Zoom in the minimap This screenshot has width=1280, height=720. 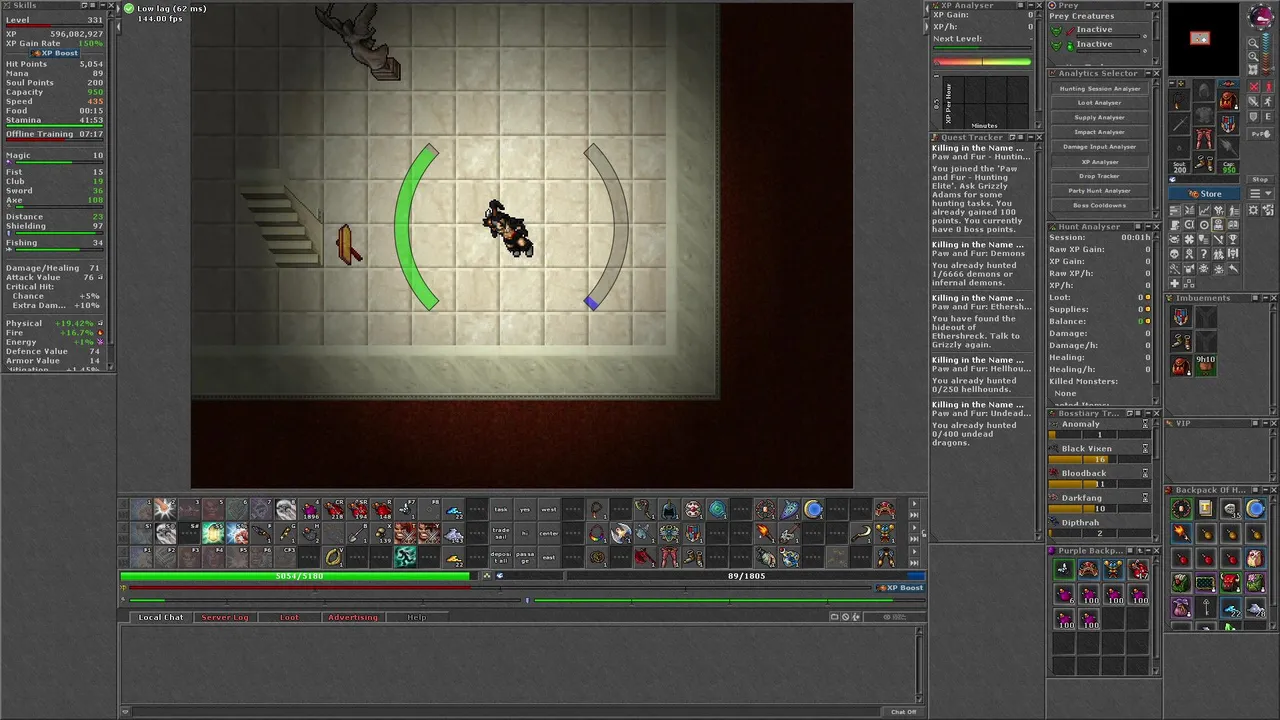tap(1253, 56)
